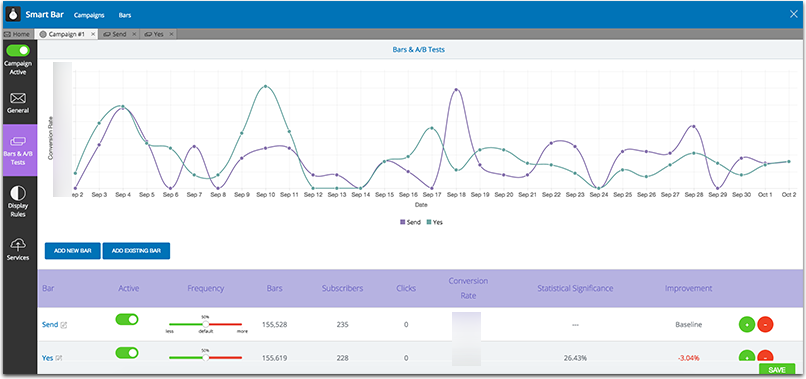Click red minus button in Yes row

click(x=765, y=357)
